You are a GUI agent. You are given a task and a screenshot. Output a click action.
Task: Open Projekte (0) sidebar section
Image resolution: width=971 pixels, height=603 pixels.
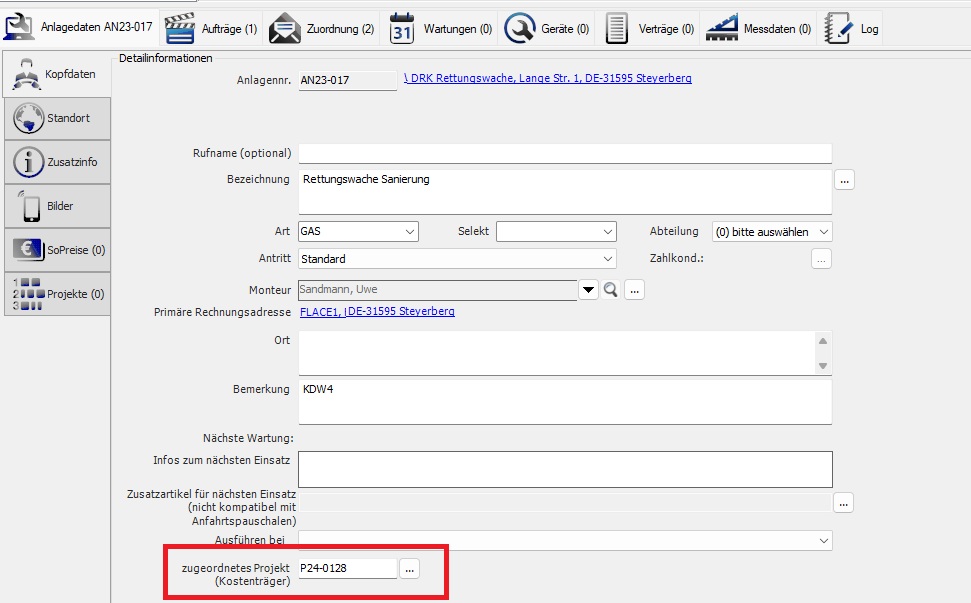56,294
